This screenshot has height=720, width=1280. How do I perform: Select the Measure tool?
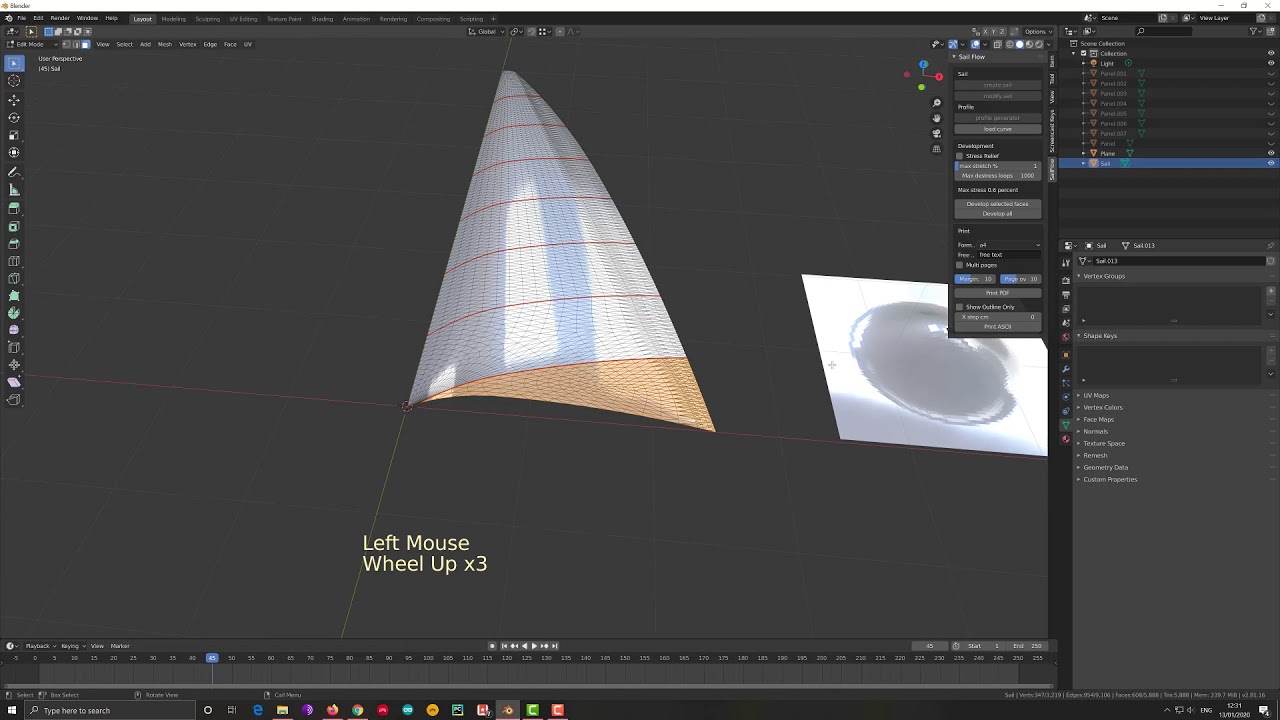coord(14,189)
